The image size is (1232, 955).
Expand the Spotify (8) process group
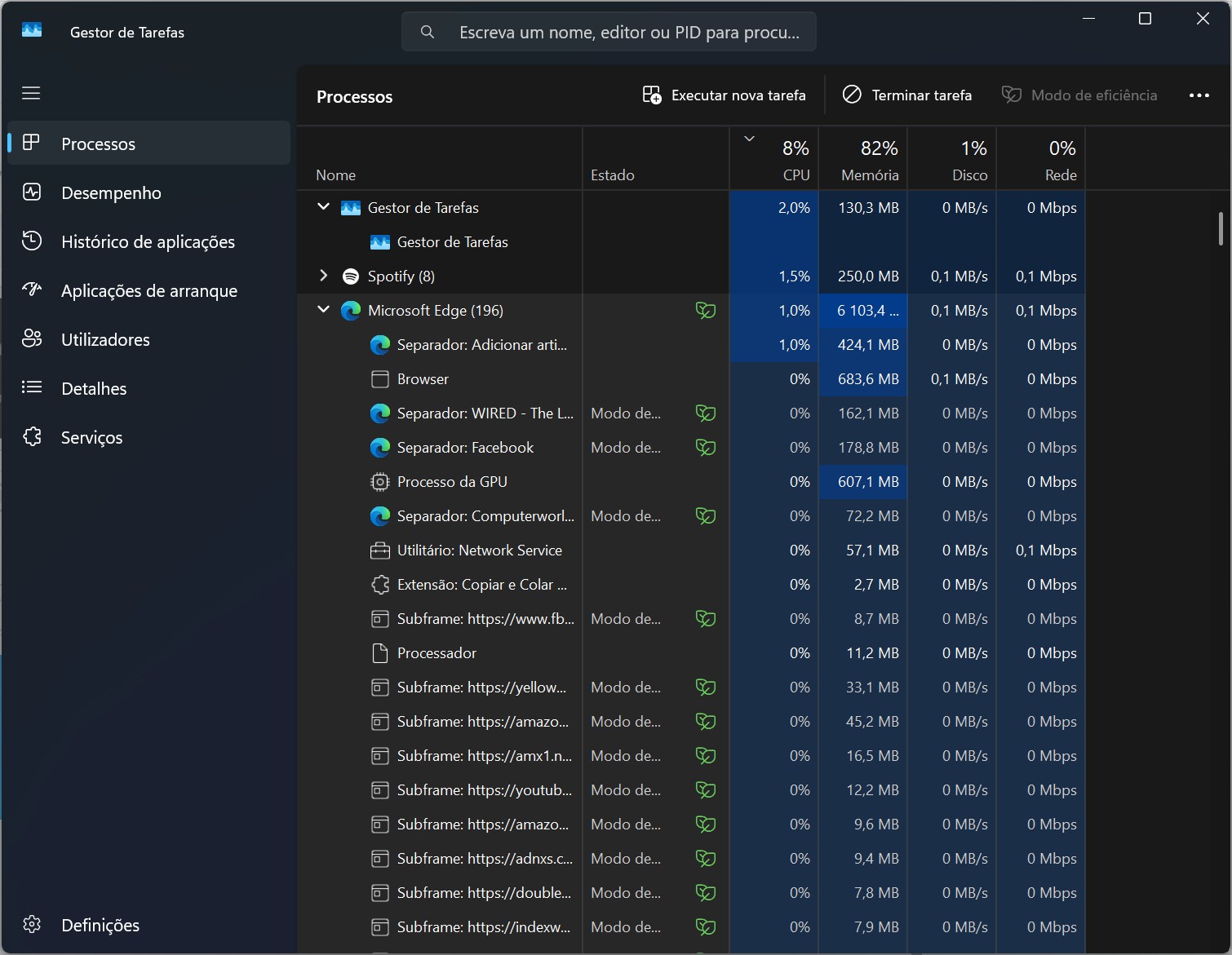323,276
